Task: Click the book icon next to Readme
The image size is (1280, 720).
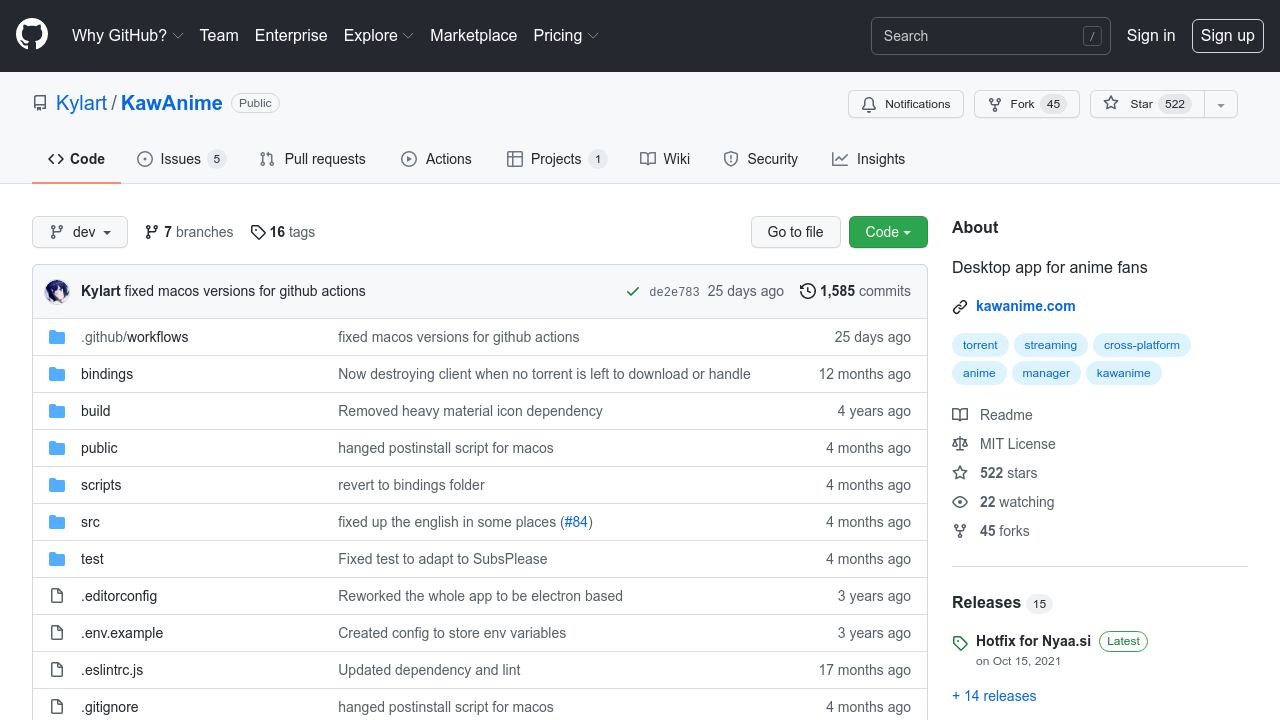Action: point(960,415)
